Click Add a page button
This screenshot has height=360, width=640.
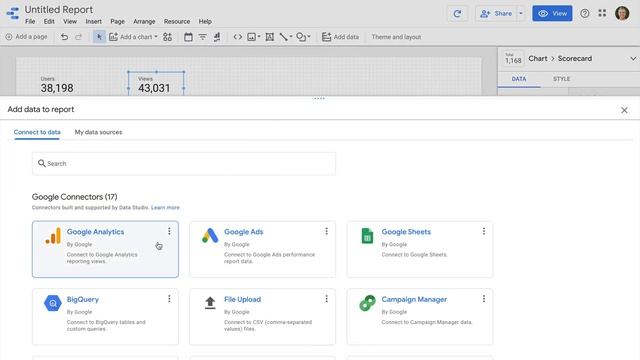pos(27,37)
